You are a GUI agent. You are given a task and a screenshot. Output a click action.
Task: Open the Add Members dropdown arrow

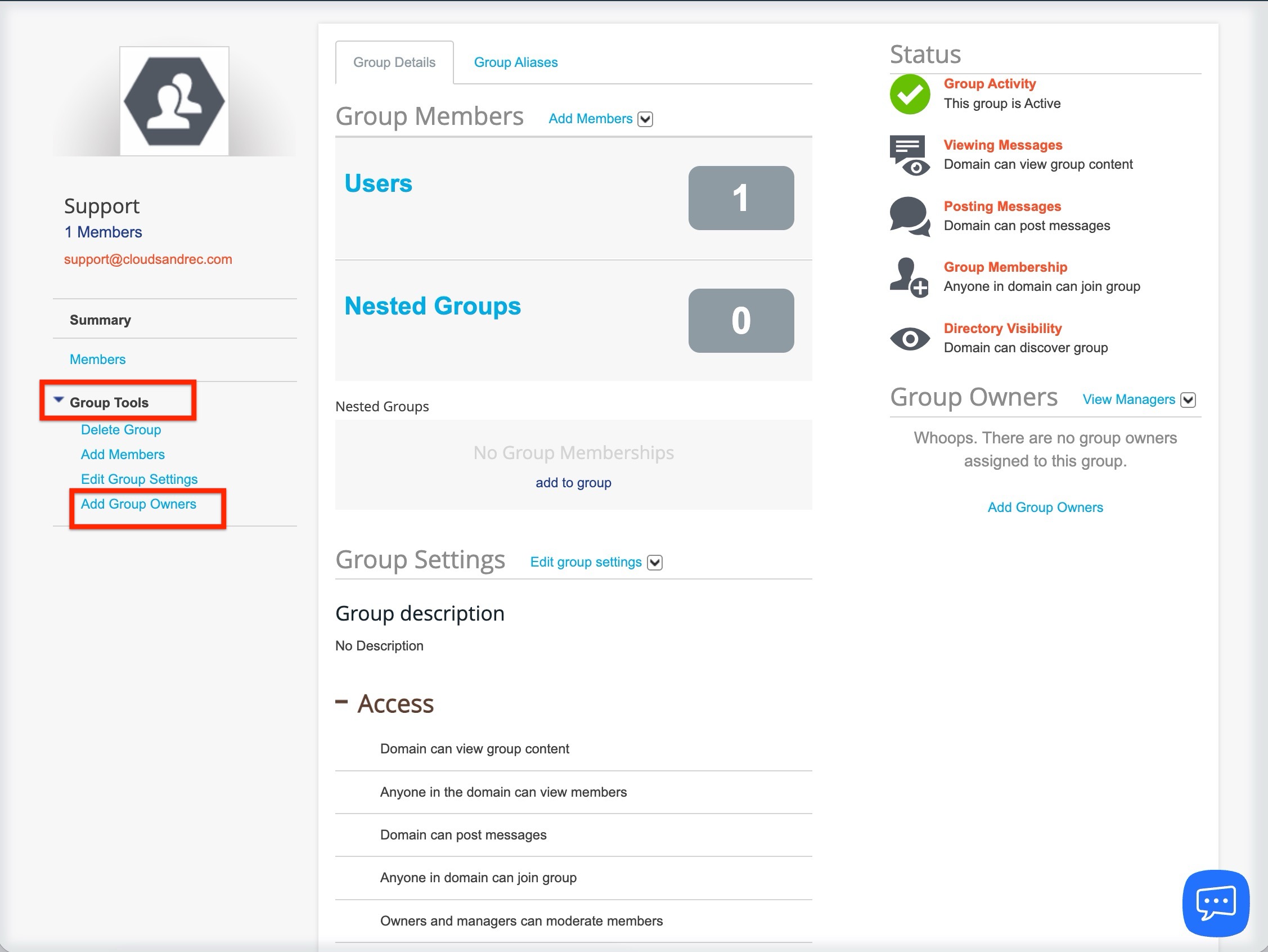[645, 119]
